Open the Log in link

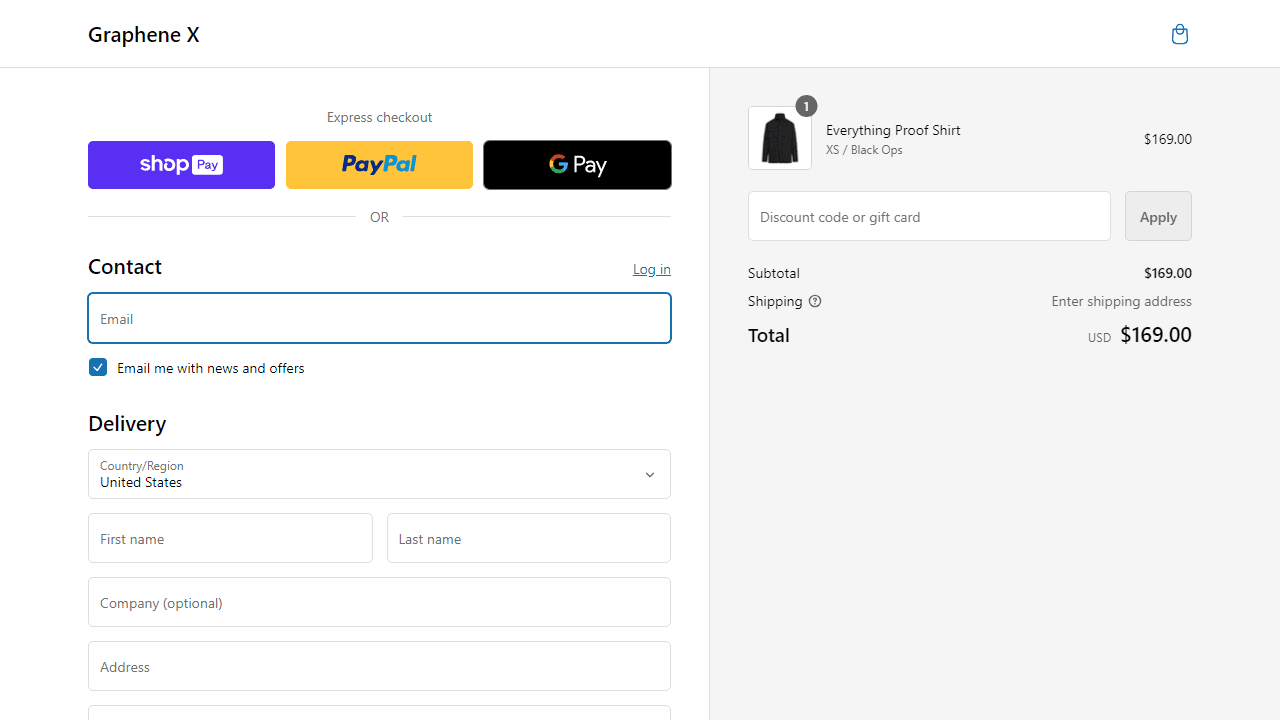coord(652,269)
